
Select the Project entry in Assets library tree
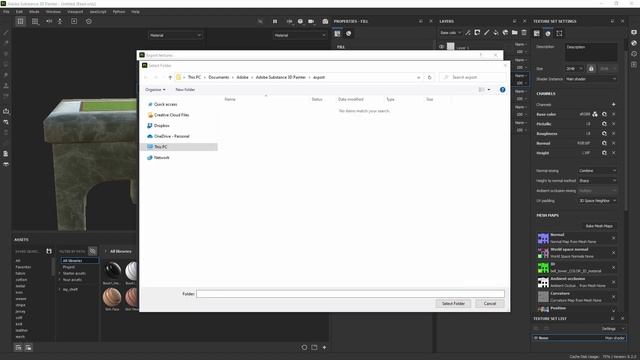click(x=69, y=267)
